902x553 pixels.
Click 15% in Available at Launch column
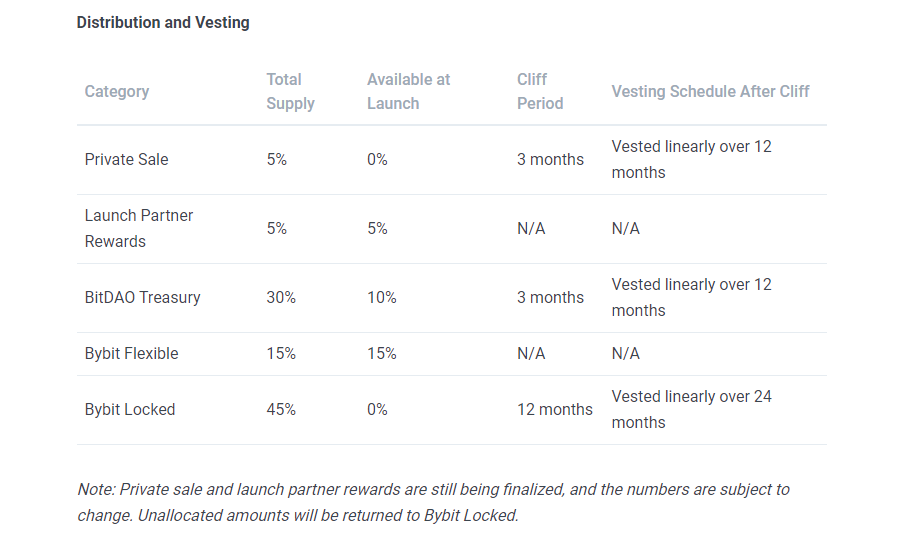[381, 353]
